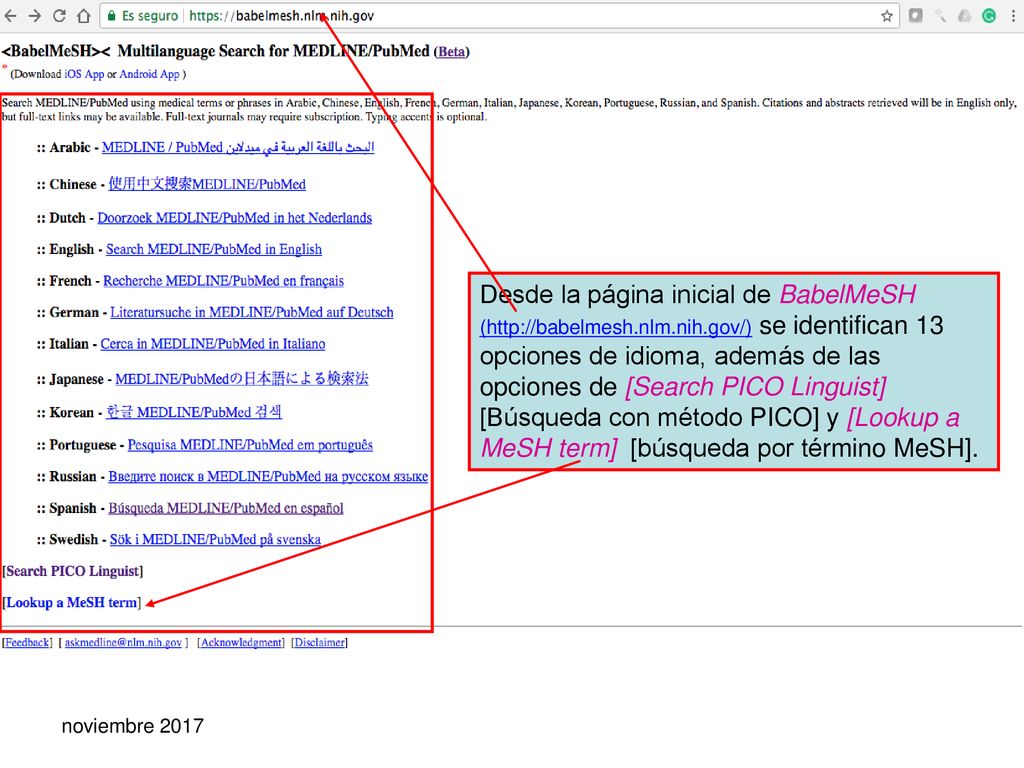Reload the page with the refresh icon

59,16
